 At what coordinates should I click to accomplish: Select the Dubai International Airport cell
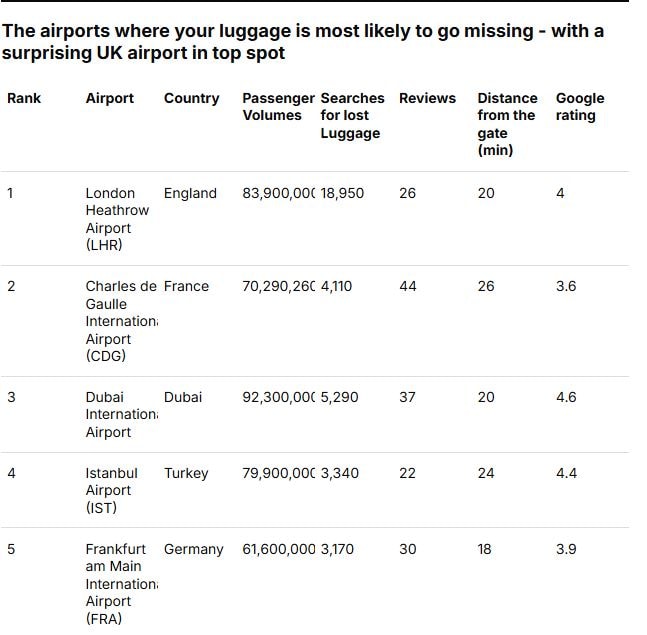[x=120, y=414]
